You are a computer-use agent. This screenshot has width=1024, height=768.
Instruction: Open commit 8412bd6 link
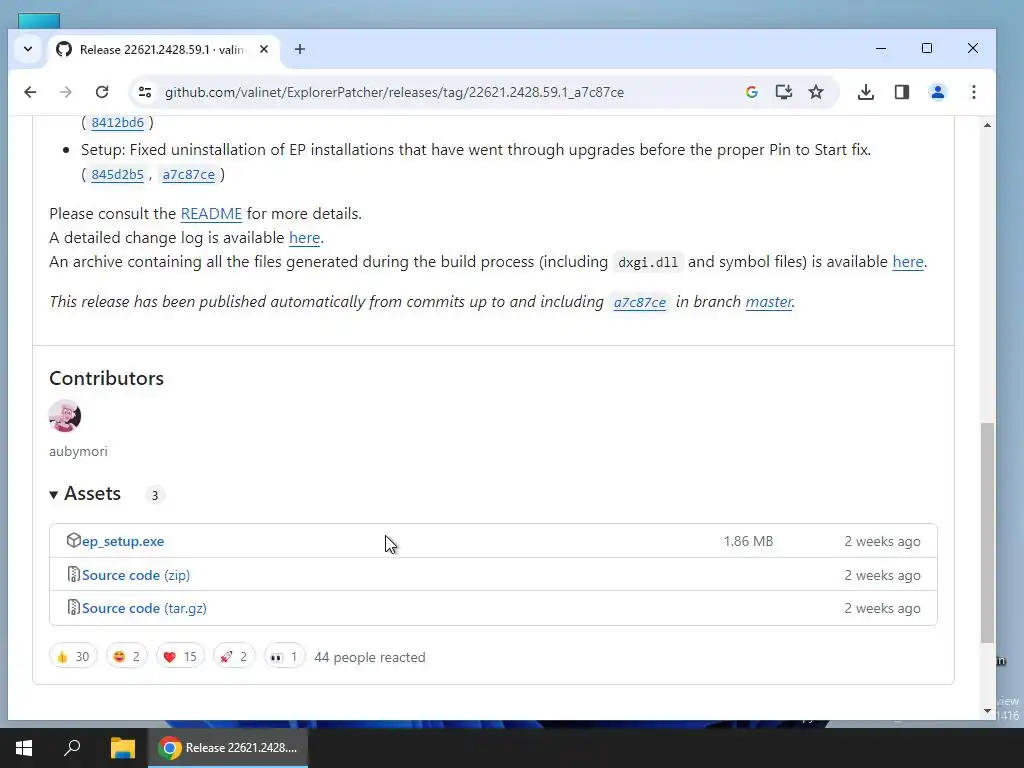point(118,123)
